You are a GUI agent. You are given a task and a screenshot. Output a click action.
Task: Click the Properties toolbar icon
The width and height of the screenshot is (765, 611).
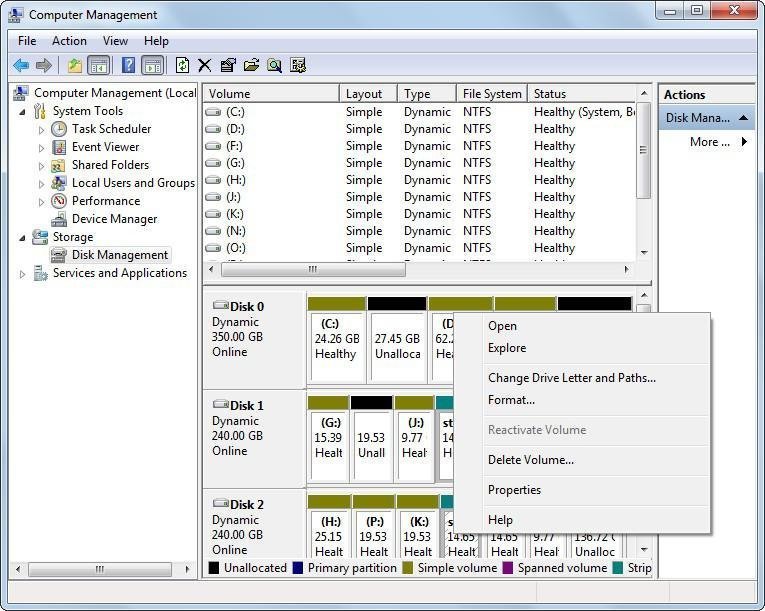point(228,66)
